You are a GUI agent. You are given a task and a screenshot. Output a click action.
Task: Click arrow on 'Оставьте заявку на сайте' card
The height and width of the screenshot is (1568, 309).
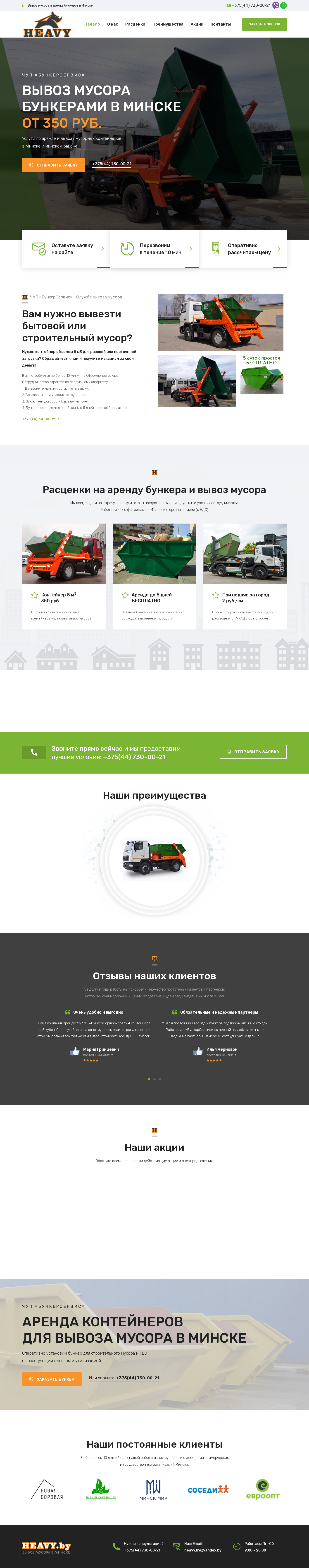pos(103,248)
